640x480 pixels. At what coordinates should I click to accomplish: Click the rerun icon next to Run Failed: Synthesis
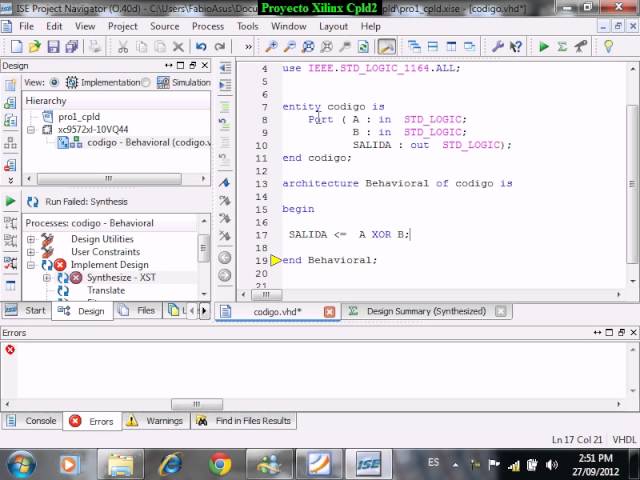click(x=33, y=202)
